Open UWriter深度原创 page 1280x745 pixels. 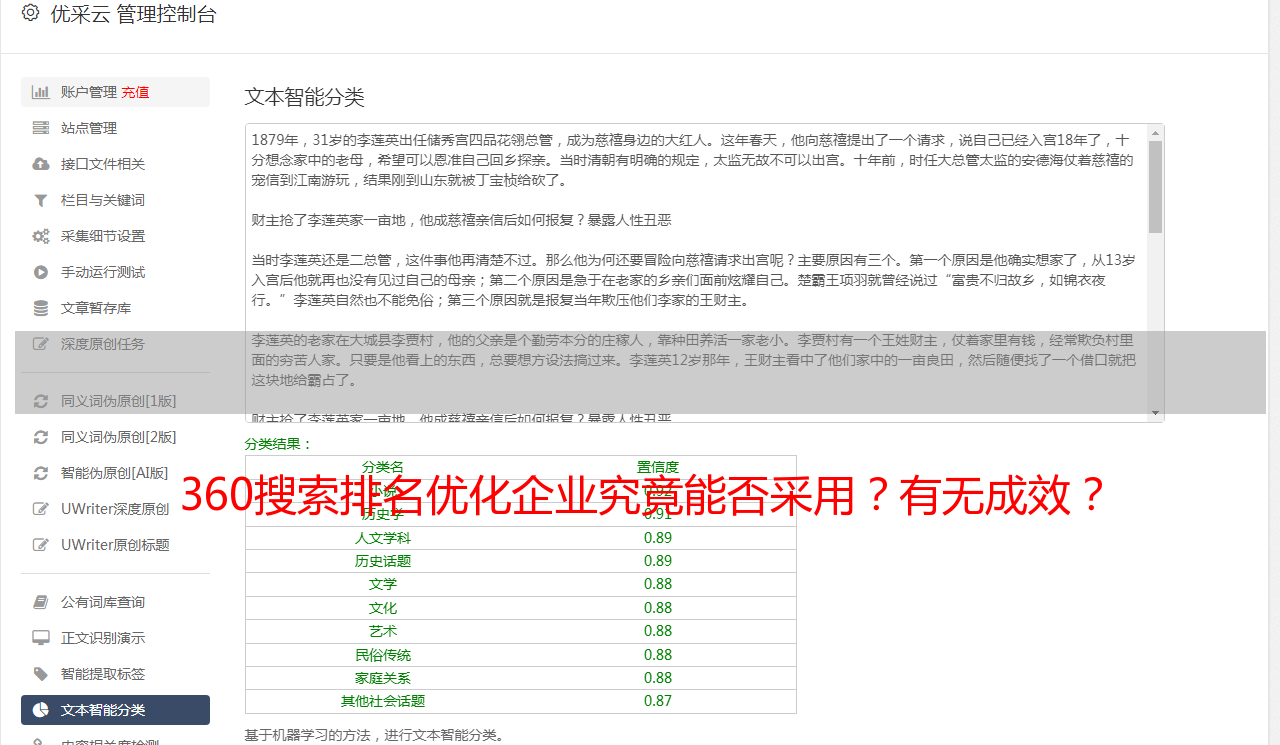click(115, 509)
